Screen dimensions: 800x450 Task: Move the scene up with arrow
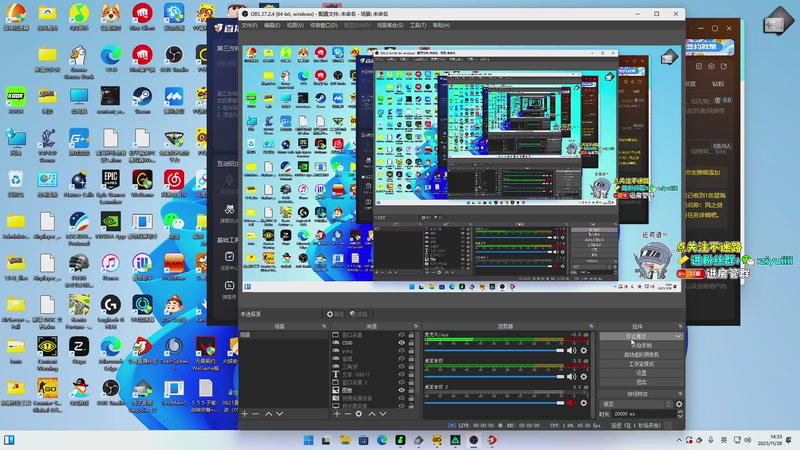(268, 414)
